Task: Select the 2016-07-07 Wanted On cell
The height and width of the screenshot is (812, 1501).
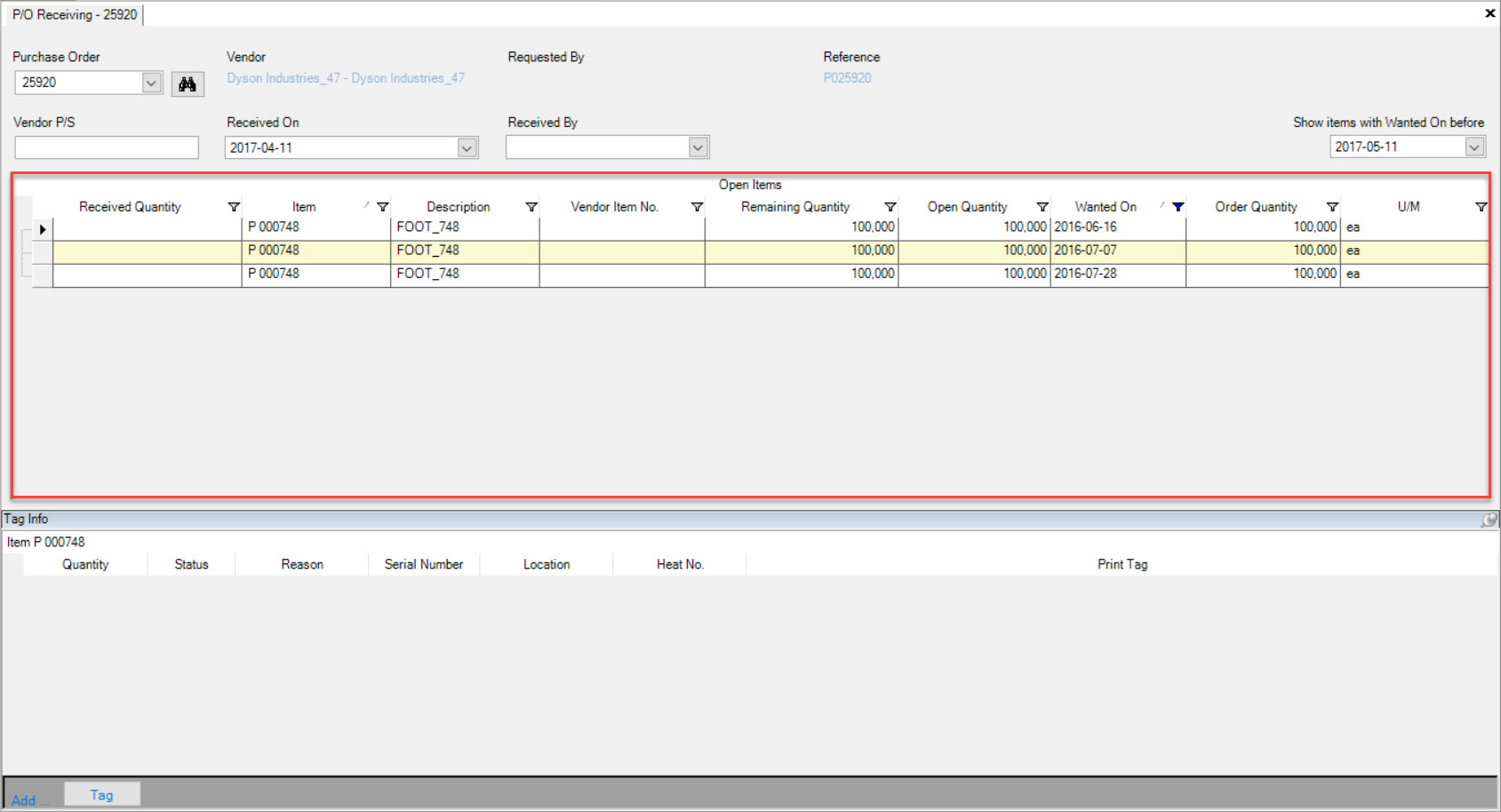Action: pyautogui.click(x=1118, y=251)
